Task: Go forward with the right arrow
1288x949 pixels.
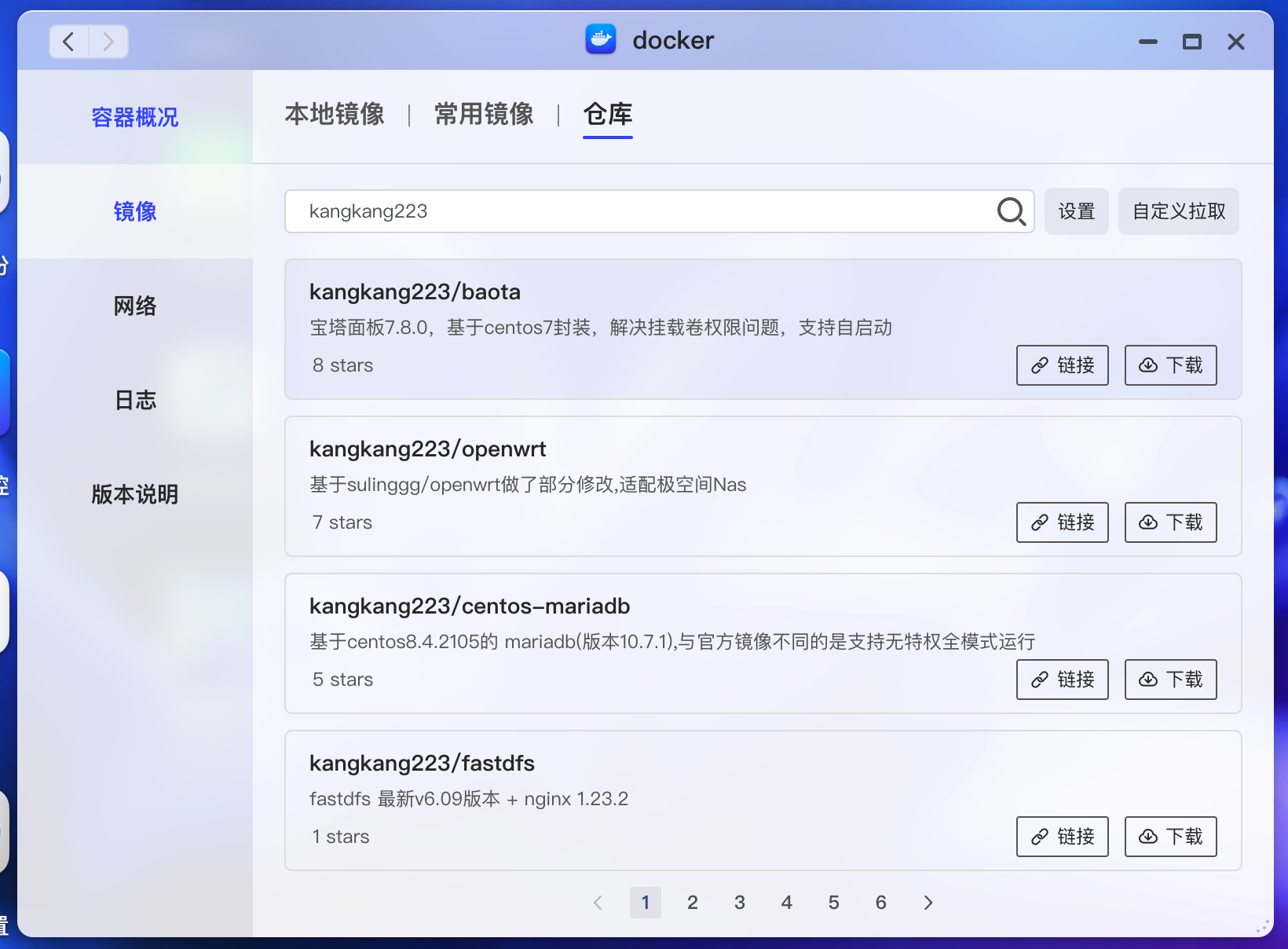Action: (x=108, y=42)
